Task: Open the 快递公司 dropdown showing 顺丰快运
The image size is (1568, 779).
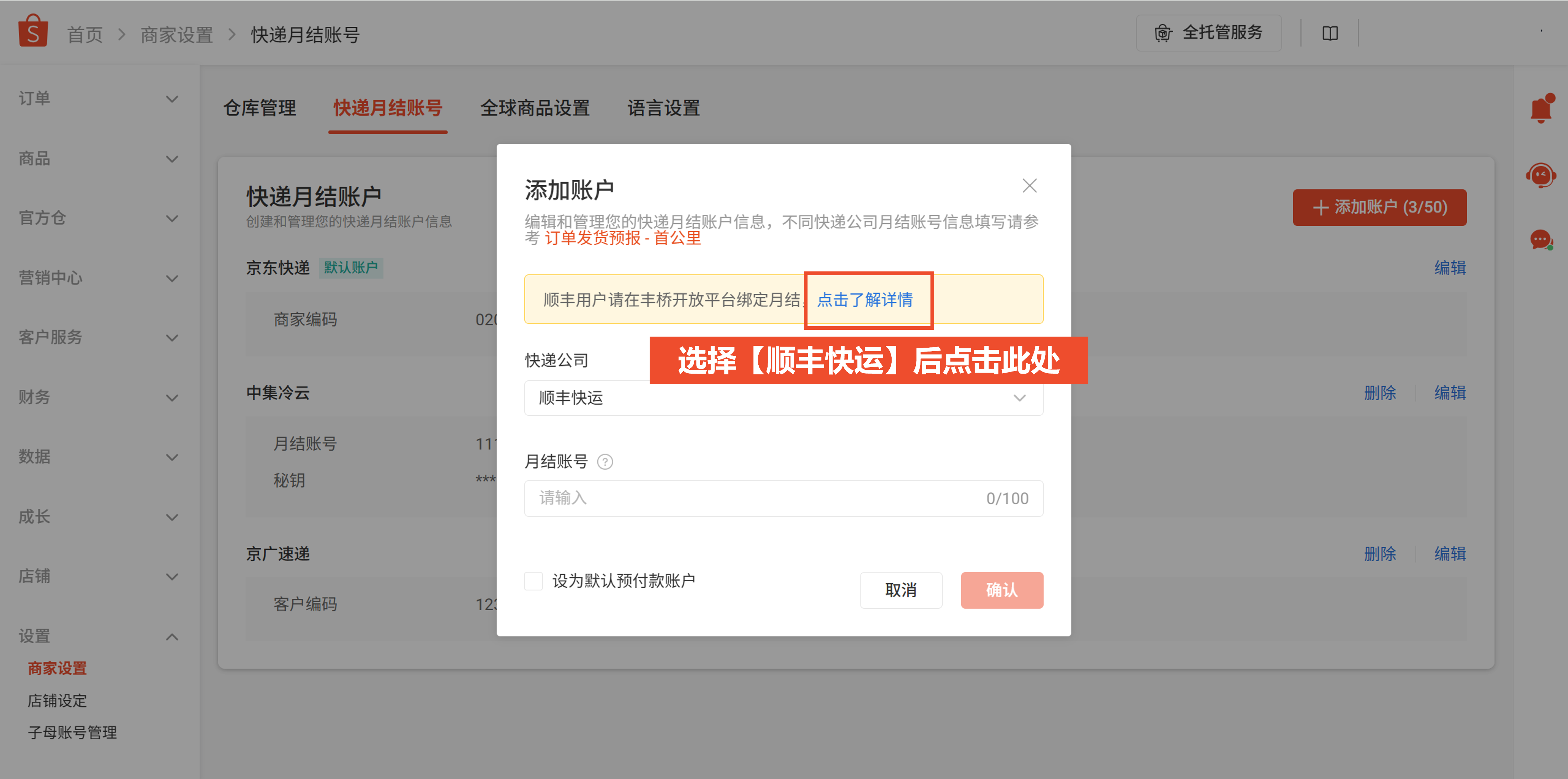Action: [x=783, y=398]
